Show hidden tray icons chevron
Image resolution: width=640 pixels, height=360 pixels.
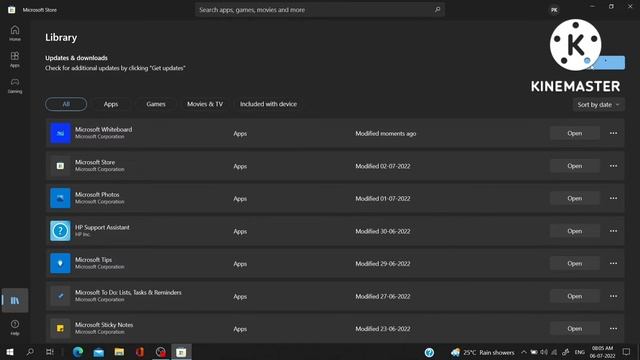pos(524,352)
